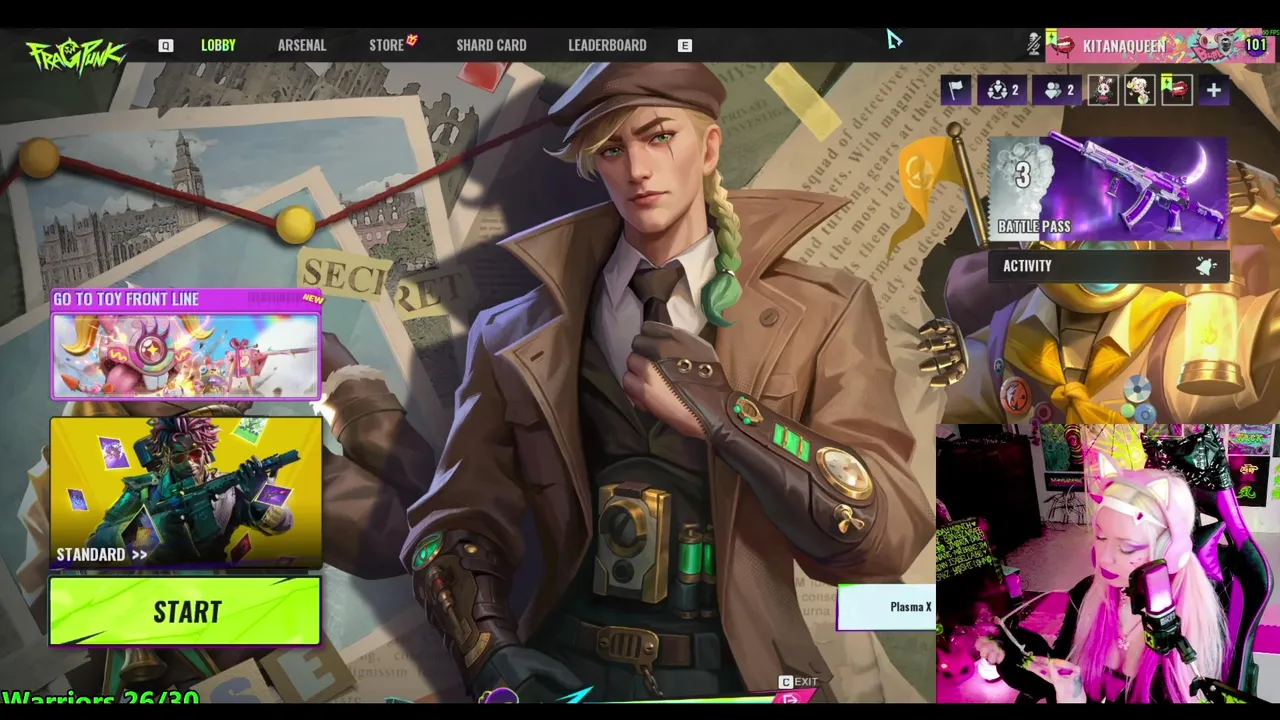Select the STANDARD game mode card
Screen dimensions: 1280x720
pos(186,493)
